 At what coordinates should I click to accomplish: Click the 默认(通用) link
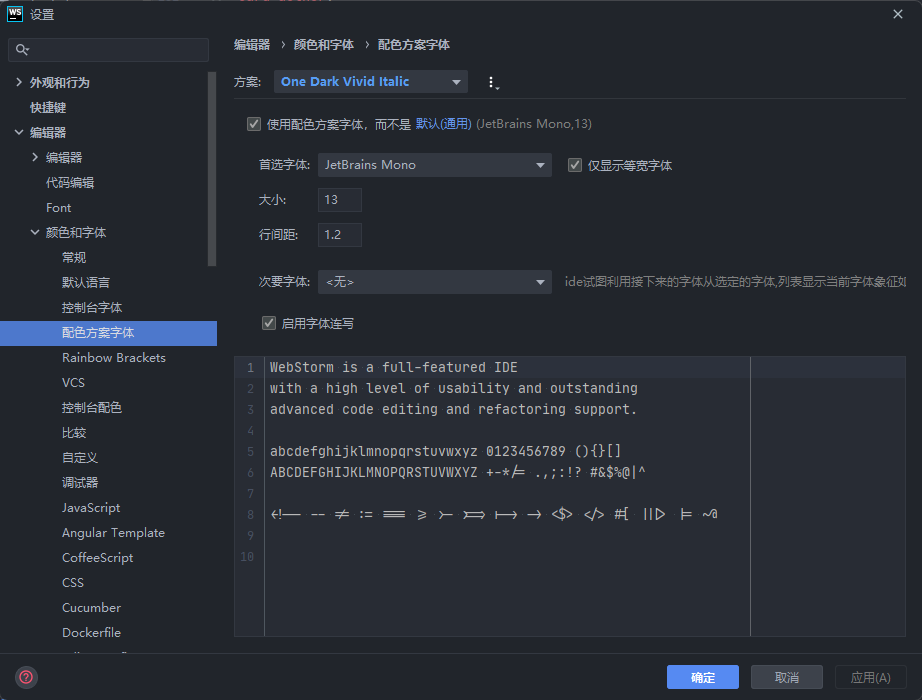point(443,124)
